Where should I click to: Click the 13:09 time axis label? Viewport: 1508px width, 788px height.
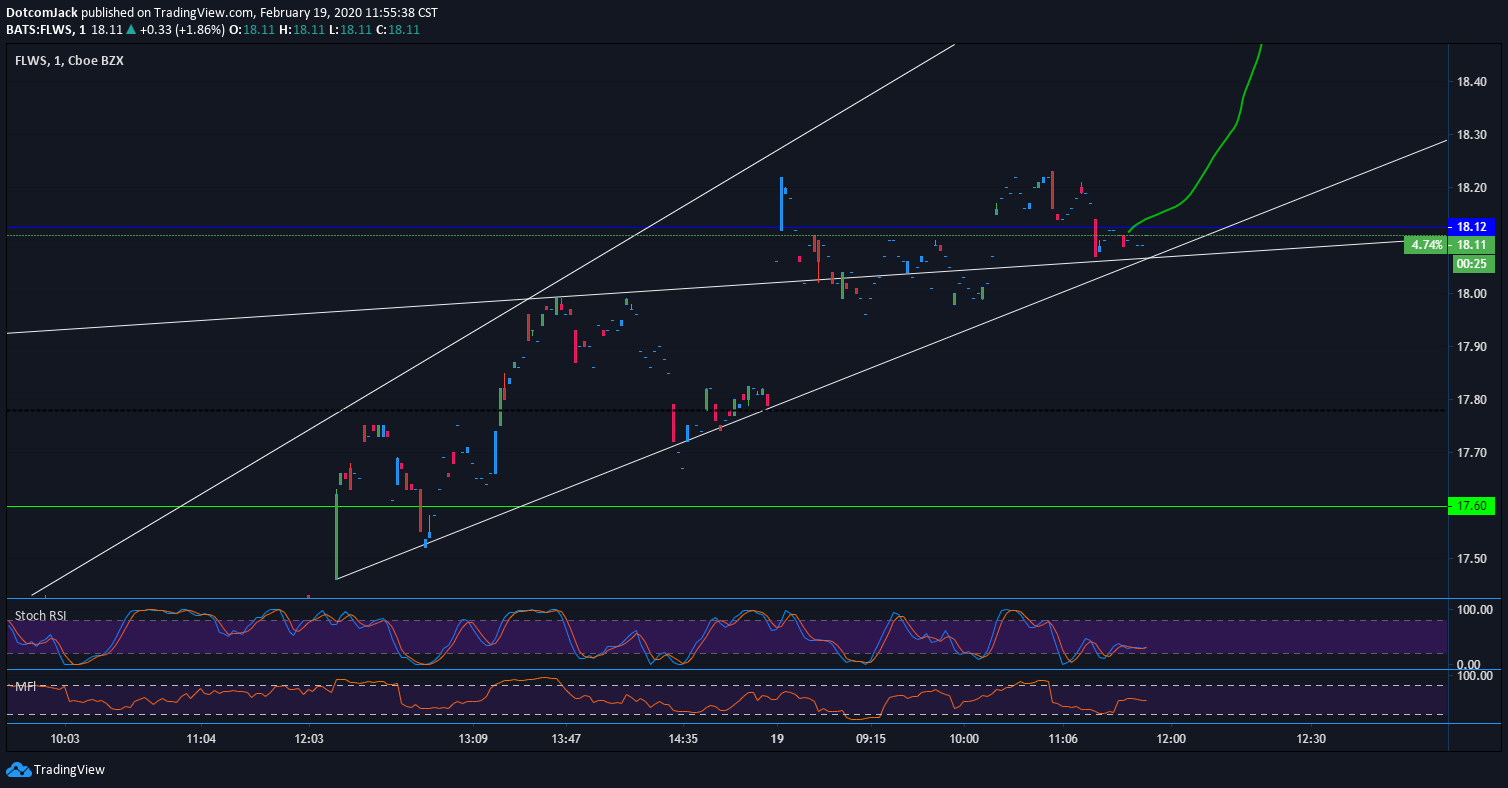pyautogui.click(x=473, y=739)
